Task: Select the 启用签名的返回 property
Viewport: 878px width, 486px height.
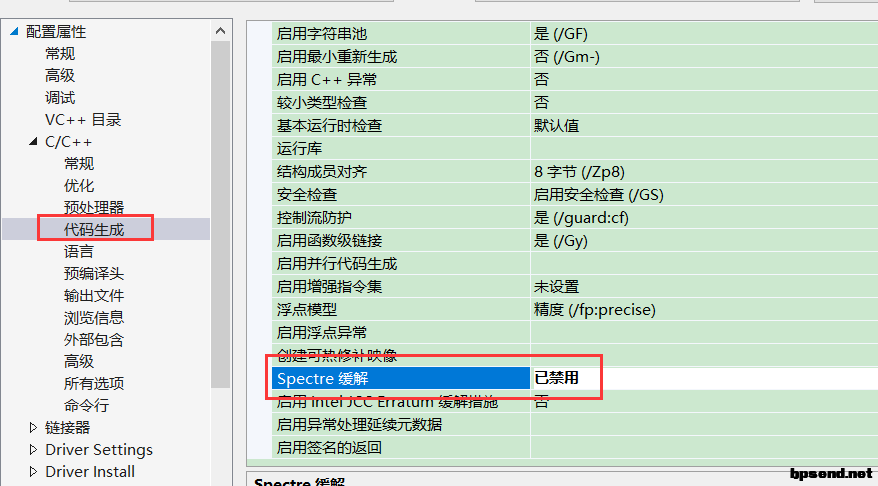Action: pos(329,447)
